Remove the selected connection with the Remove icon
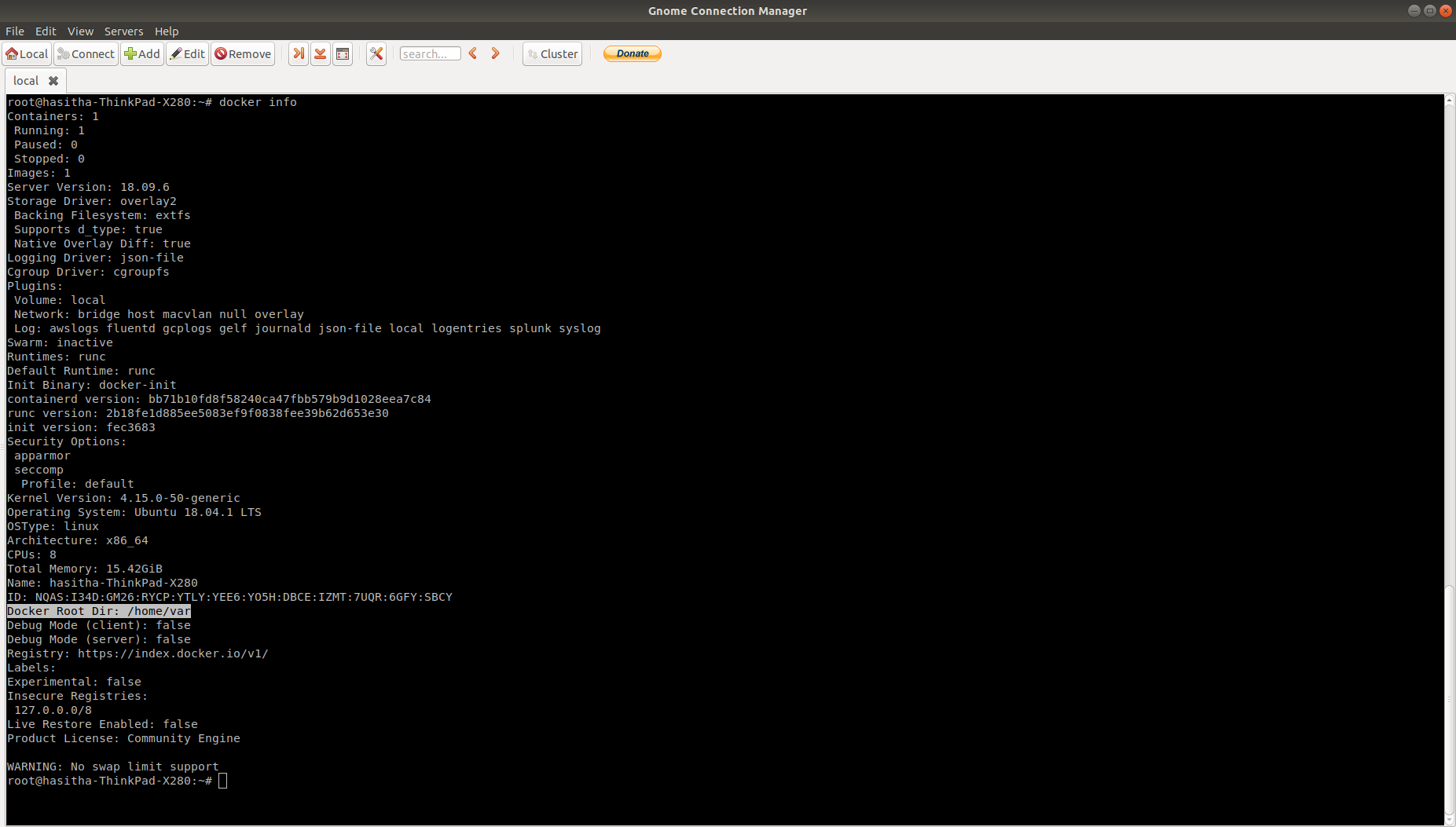This screenshot has height=827, width=1456. pos(242,53)
